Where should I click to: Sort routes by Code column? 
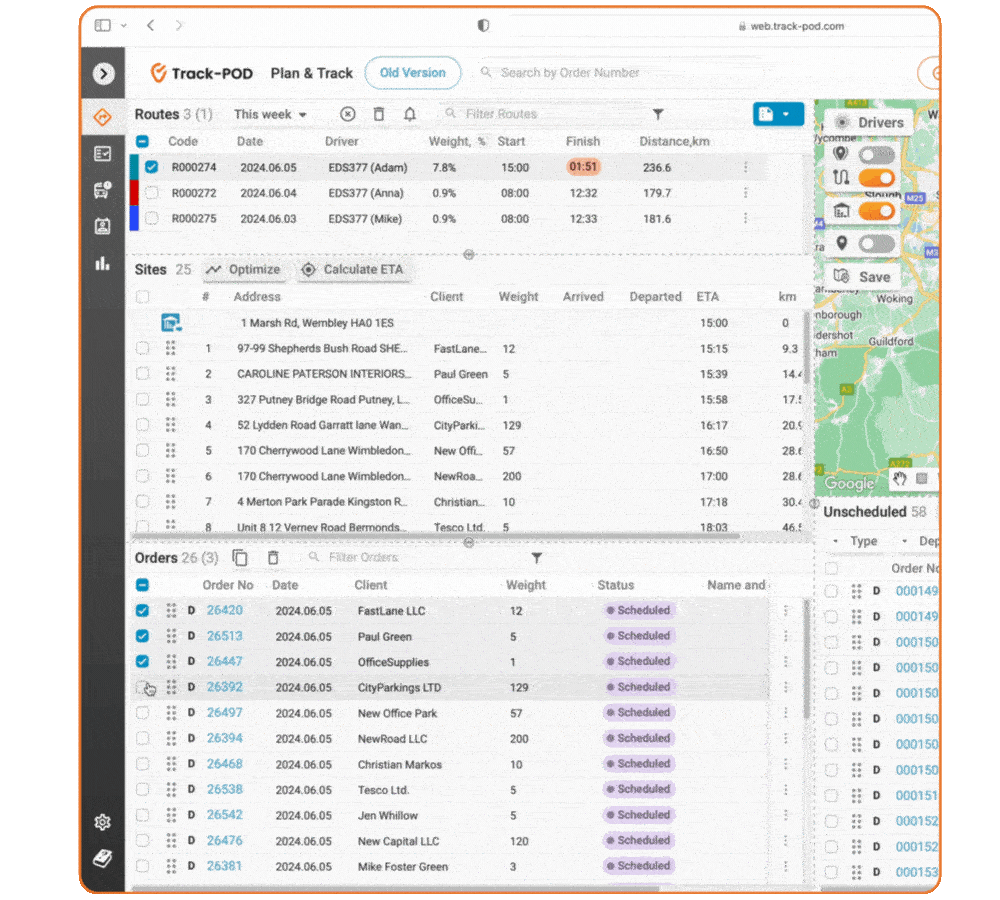[183, 142]
